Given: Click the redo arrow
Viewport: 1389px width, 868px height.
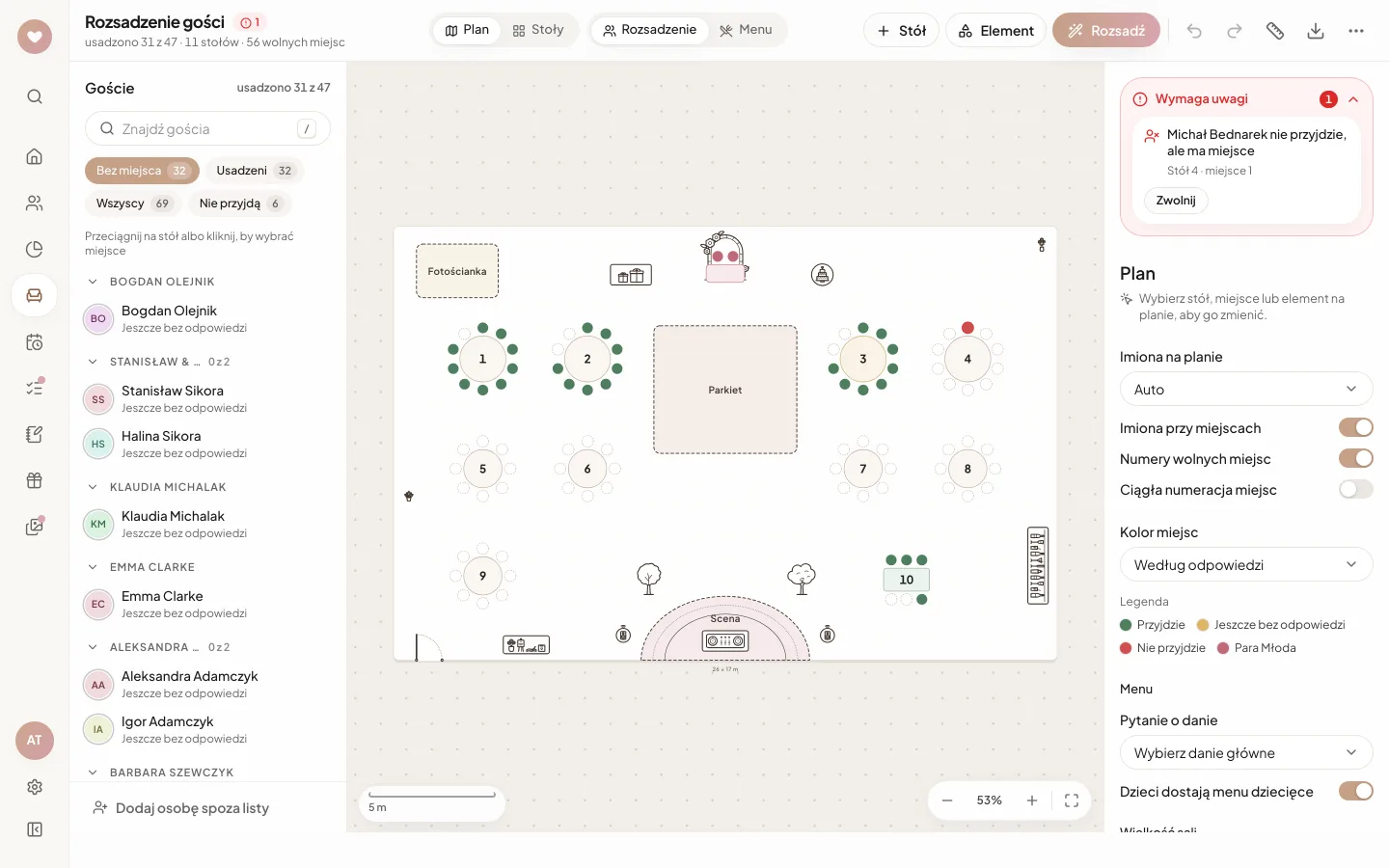Looking at the screenshot, I should [x=1235, y=31].
